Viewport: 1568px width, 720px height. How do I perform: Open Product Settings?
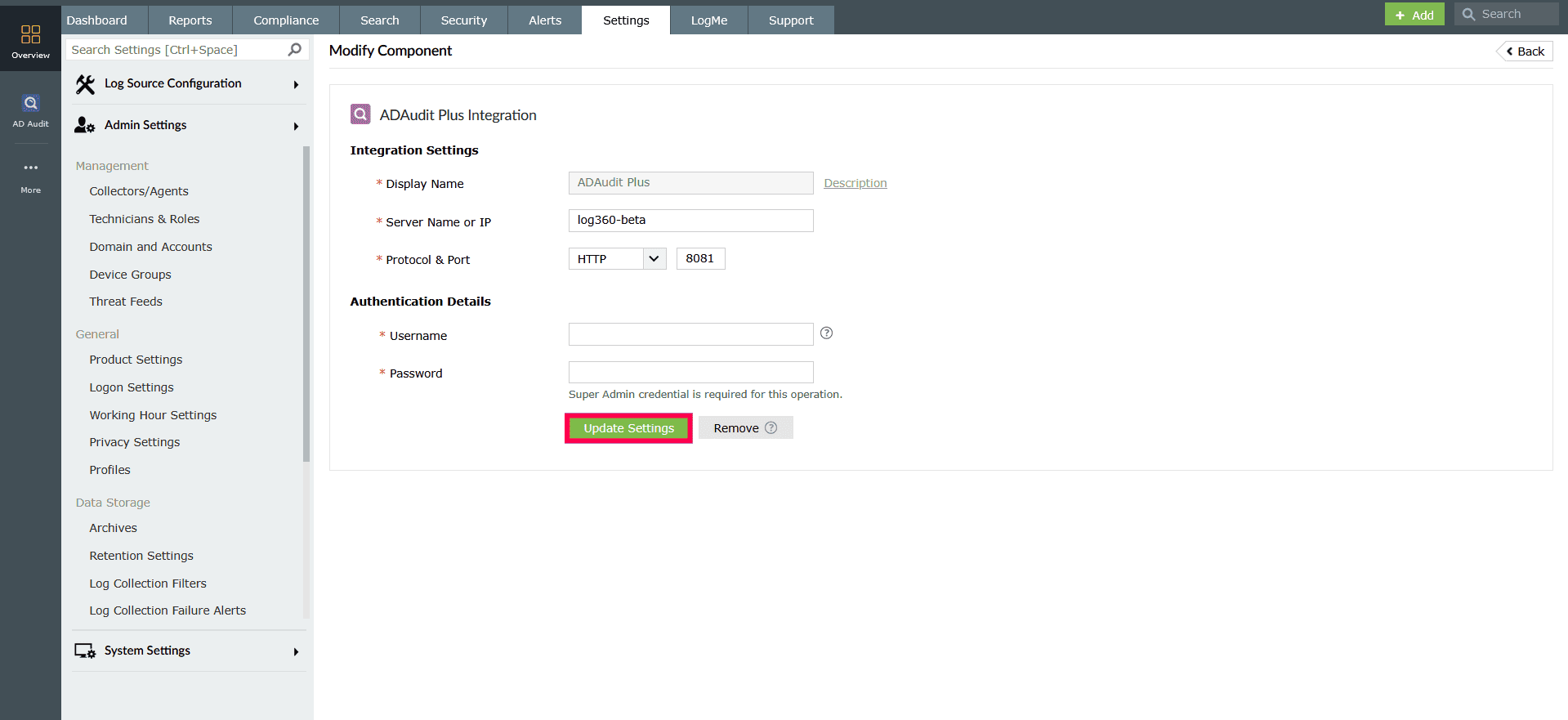coord(136,360)
